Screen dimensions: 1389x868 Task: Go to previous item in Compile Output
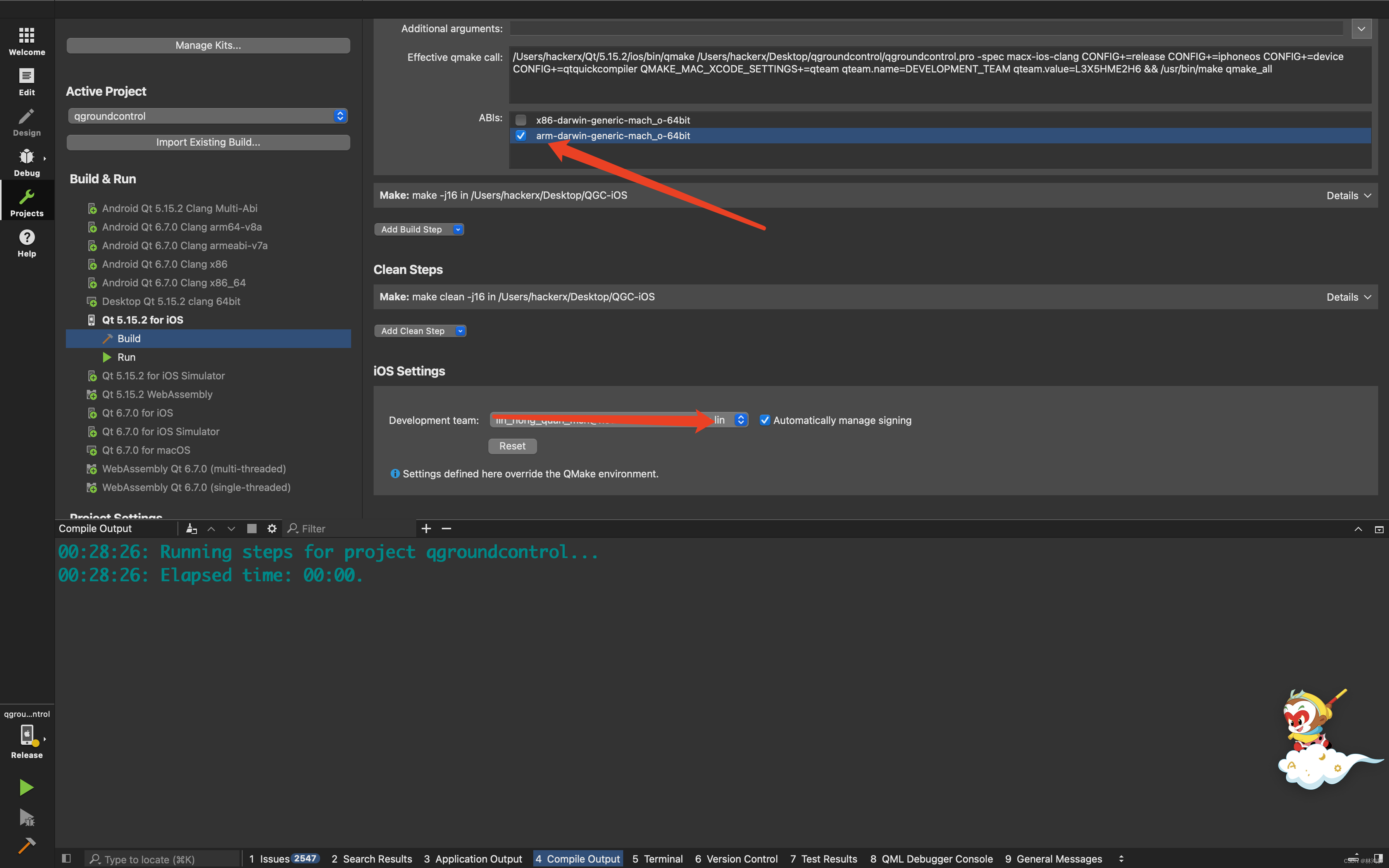click(211, 528)
